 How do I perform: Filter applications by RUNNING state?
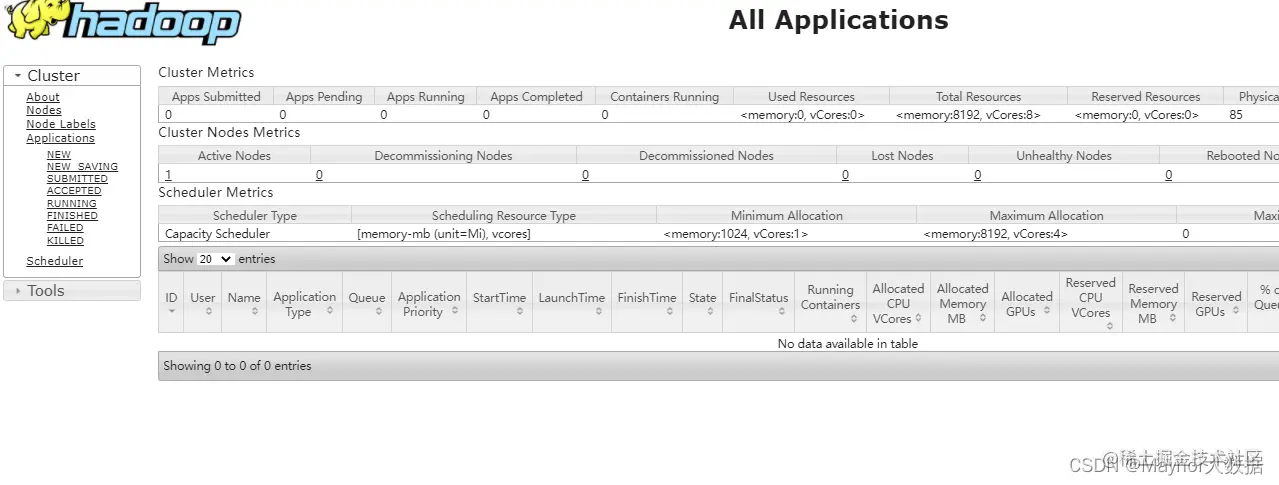pyautogui.click(x=72, y=204)
